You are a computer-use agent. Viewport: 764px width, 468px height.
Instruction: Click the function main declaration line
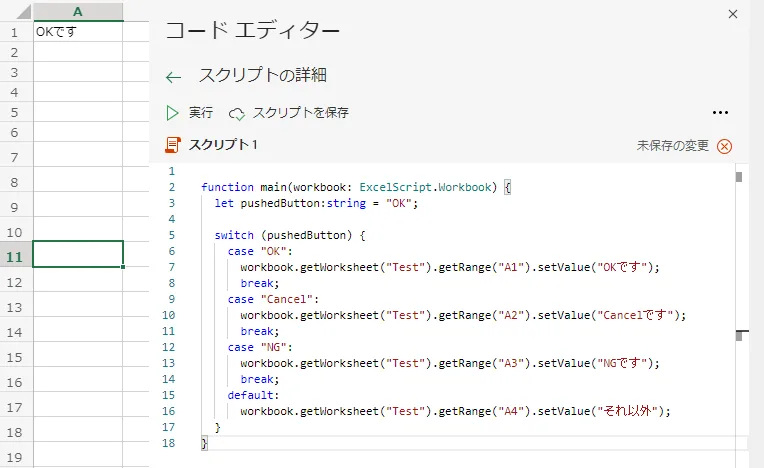(355, 187)
